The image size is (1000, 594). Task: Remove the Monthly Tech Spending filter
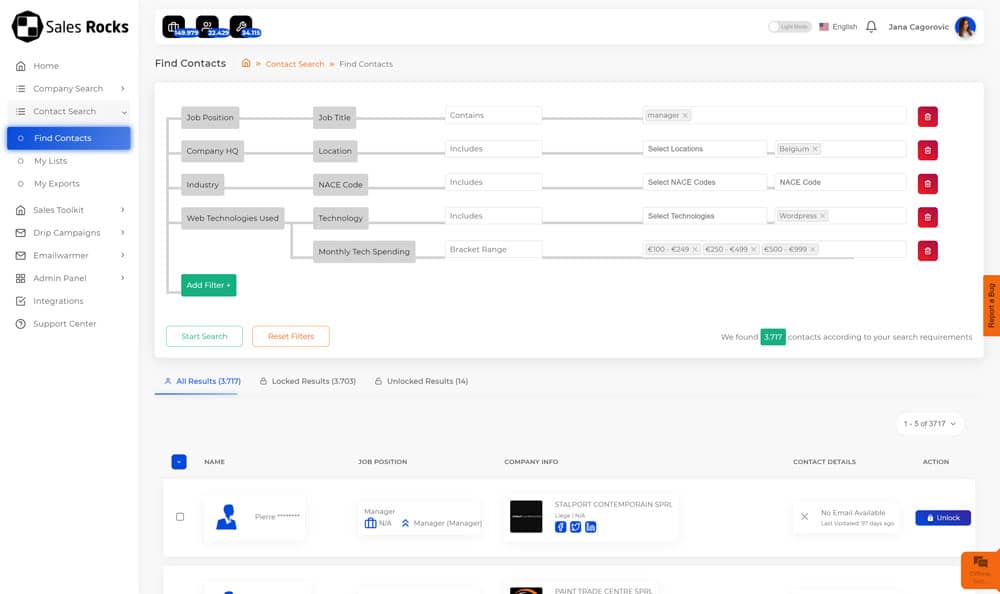[928, 251]
